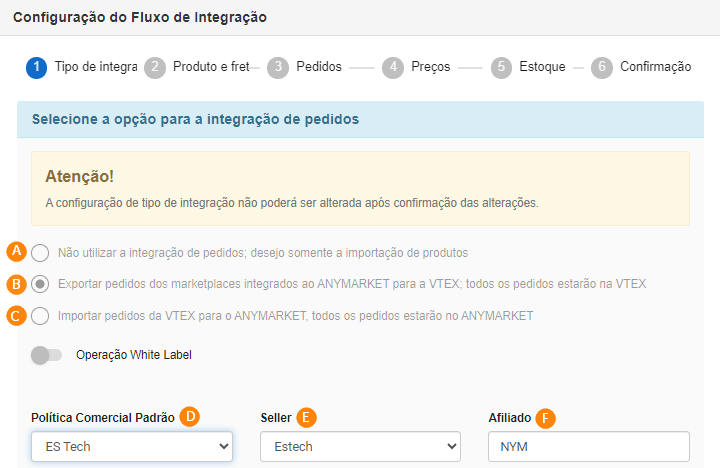The image size is (720, 468).
Task: Enable the Operação White Label switch
Action: tap(46, 355)
